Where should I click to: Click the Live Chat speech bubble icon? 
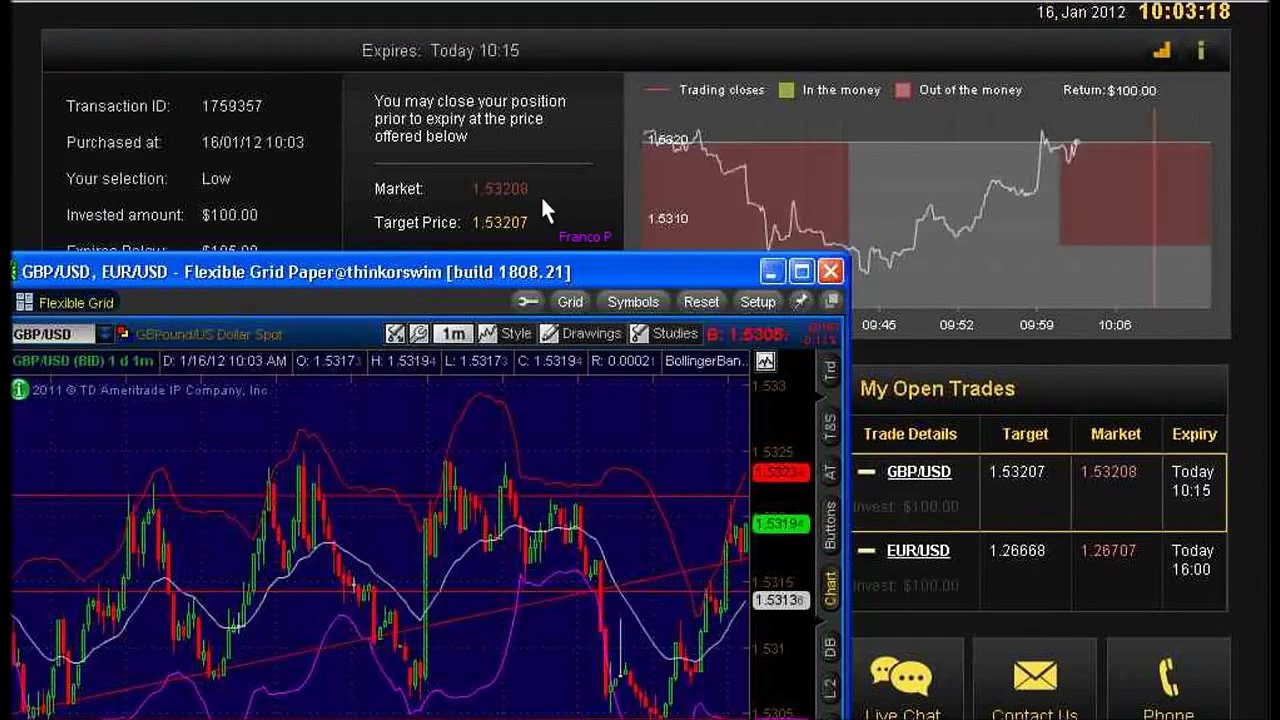[901, 676]
